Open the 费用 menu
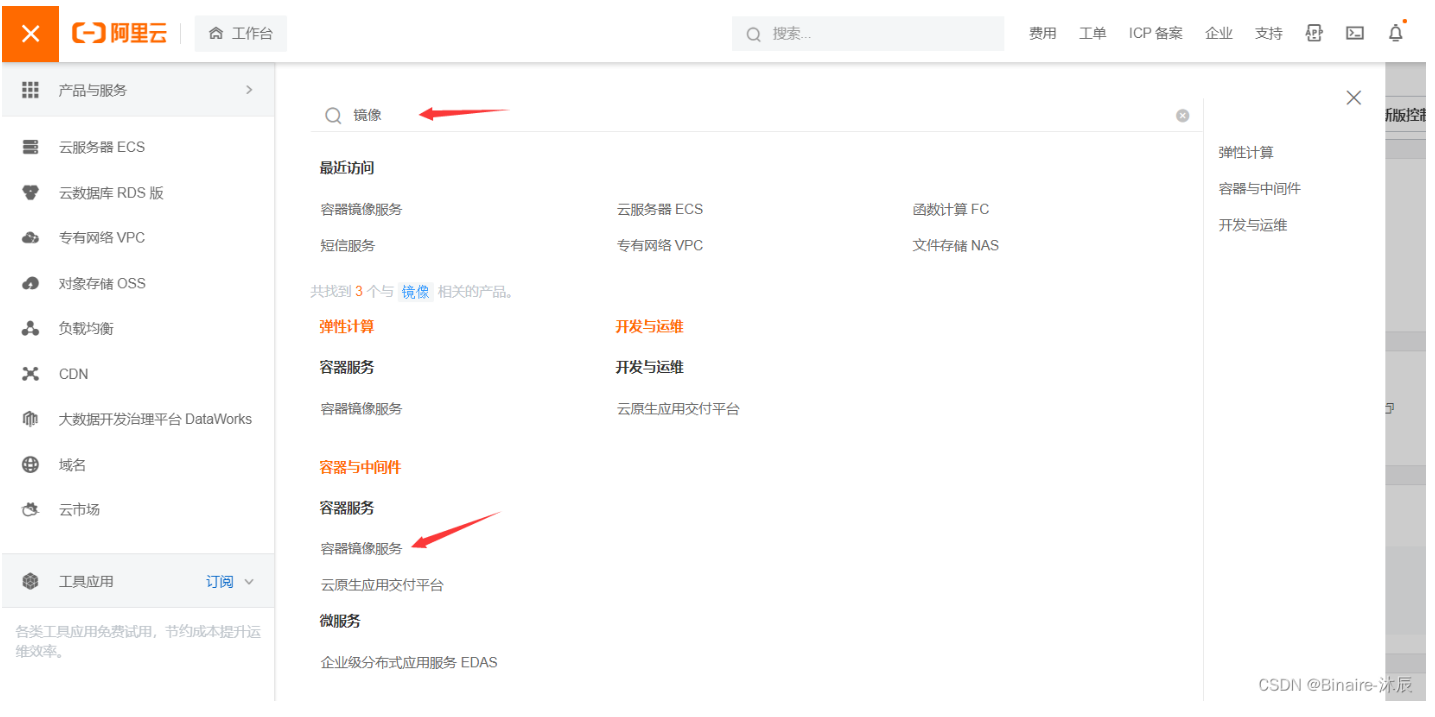Image resolution: width=1435 pixels, height=717 pixels. click(1042, 33)
